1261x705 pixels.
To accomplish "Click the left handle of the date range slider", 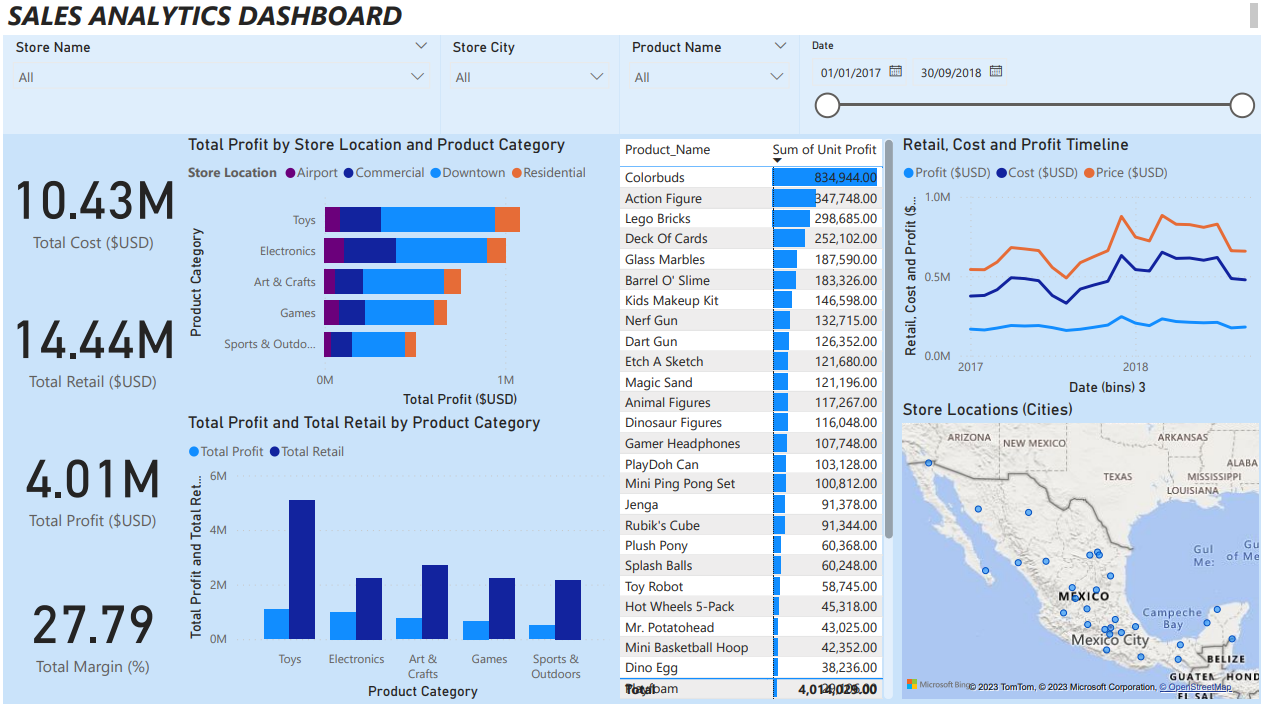I will point(827,104).
